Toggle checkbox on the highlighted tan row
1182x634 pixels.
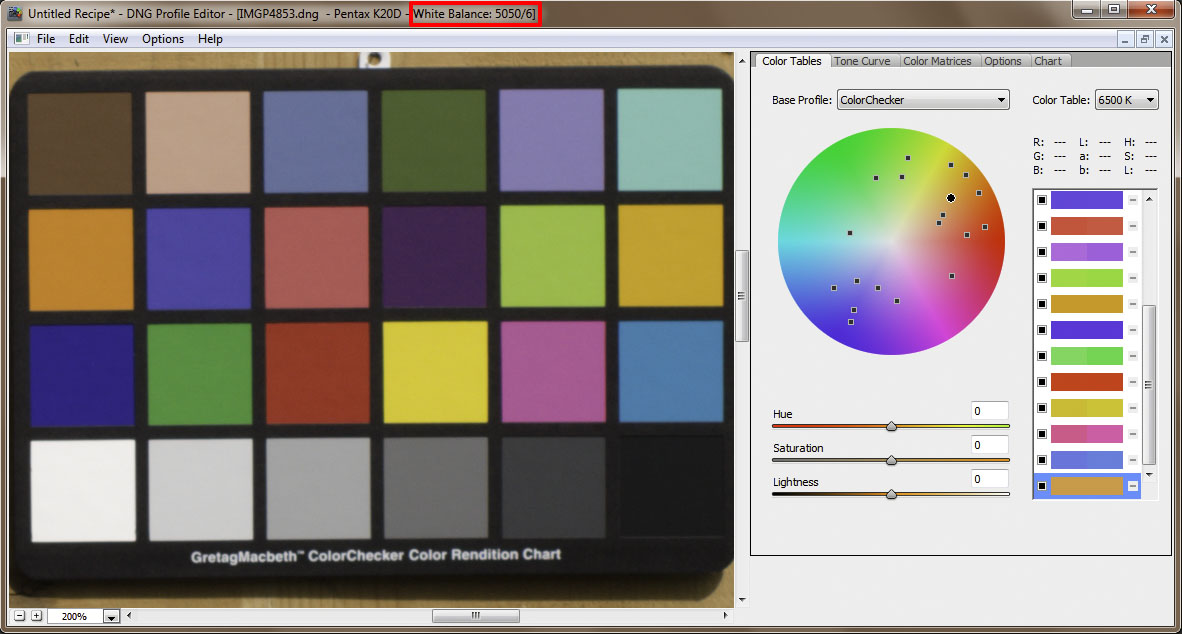pos(1042,486)
